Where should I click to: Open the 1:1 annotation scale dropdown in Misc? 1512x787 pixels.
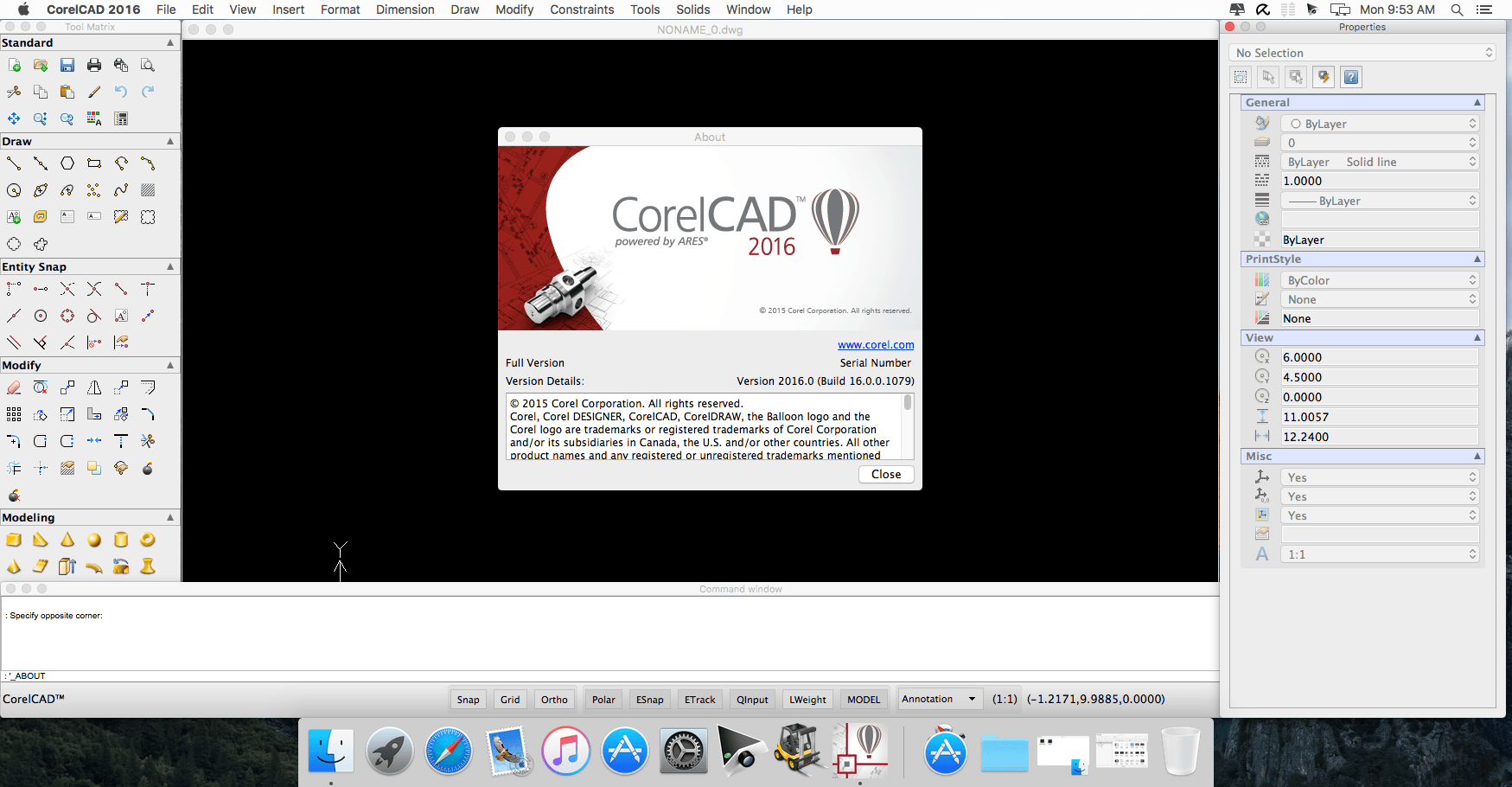pos(1380,554)
